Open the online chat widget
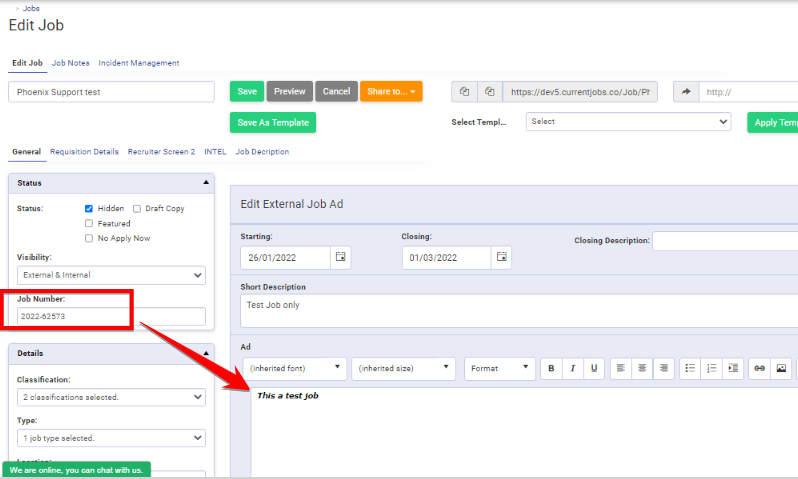This screenshot has width=798, height=479. coord(76,470)
